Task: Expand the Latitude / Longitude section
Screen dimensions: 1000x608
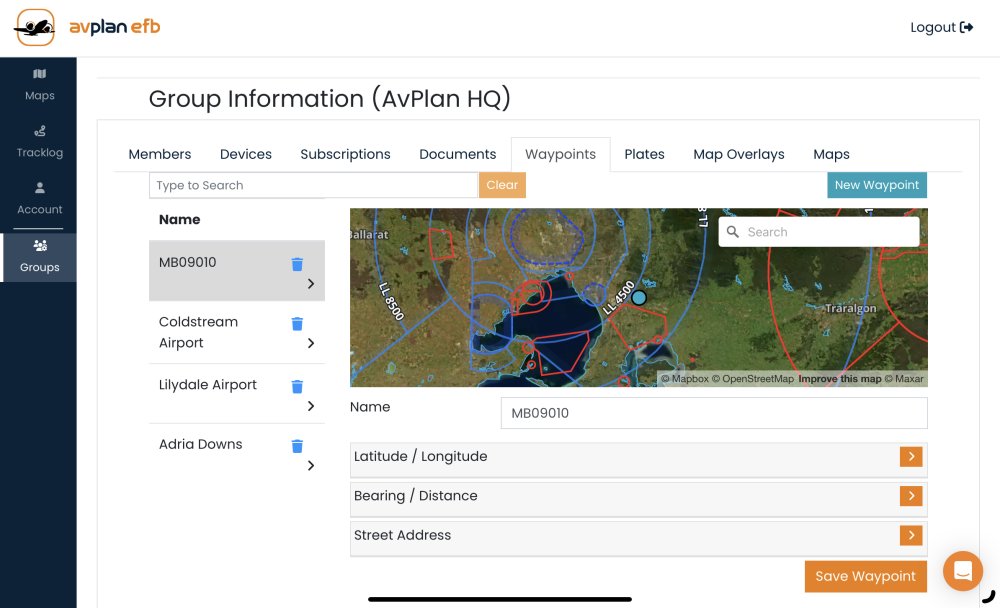Action: click(911, 457)
